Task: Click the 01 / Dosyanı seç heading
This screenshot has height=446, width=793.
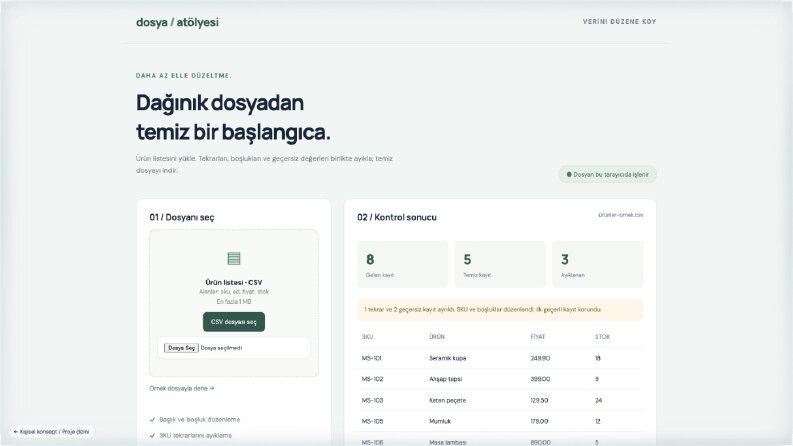Action: [182, 217]
